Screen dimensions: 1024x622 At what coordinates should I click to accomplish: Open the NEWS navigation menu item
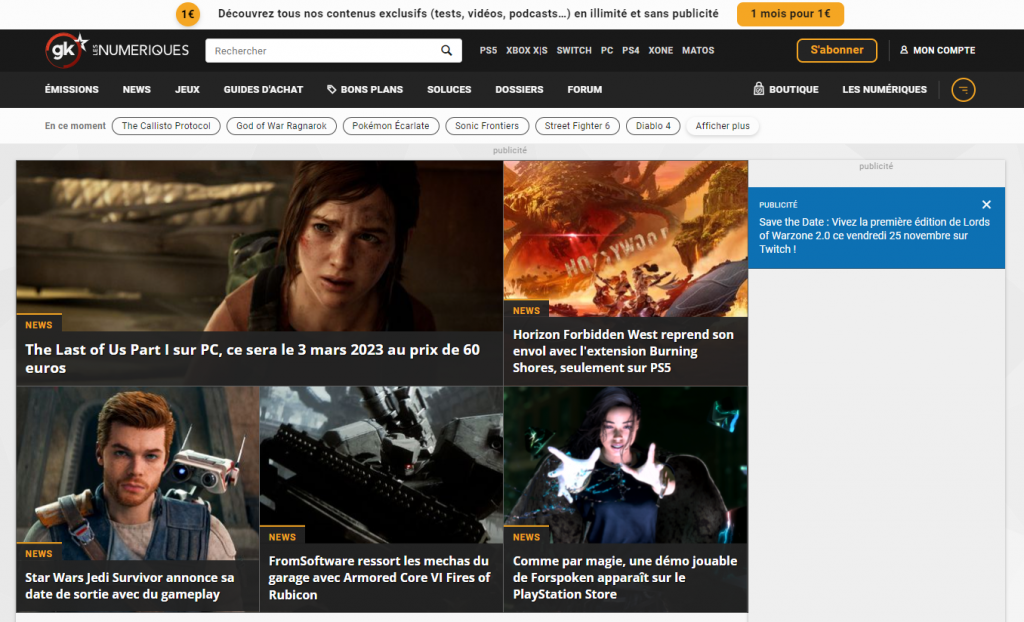click(x=136, y=90)
